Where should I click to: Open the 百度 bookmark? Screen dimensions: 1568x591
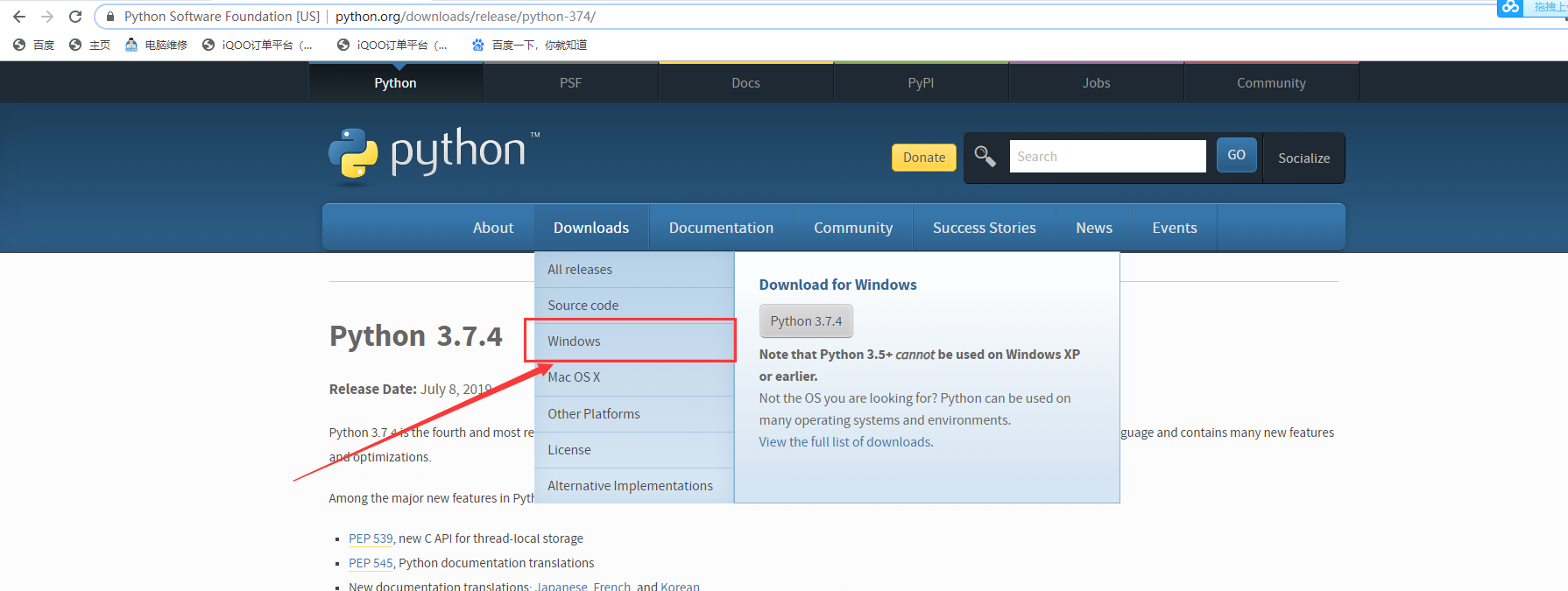[x=33, y=45]
